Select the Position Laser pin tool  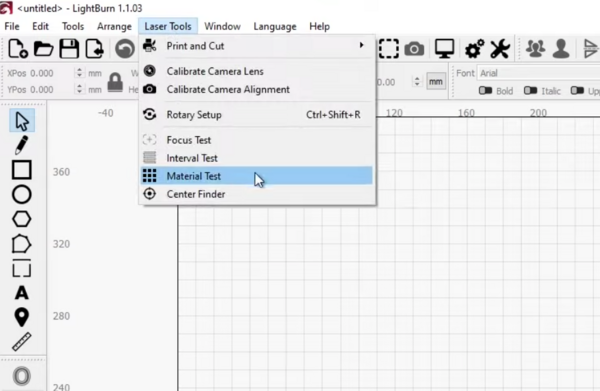click(21, 317)
